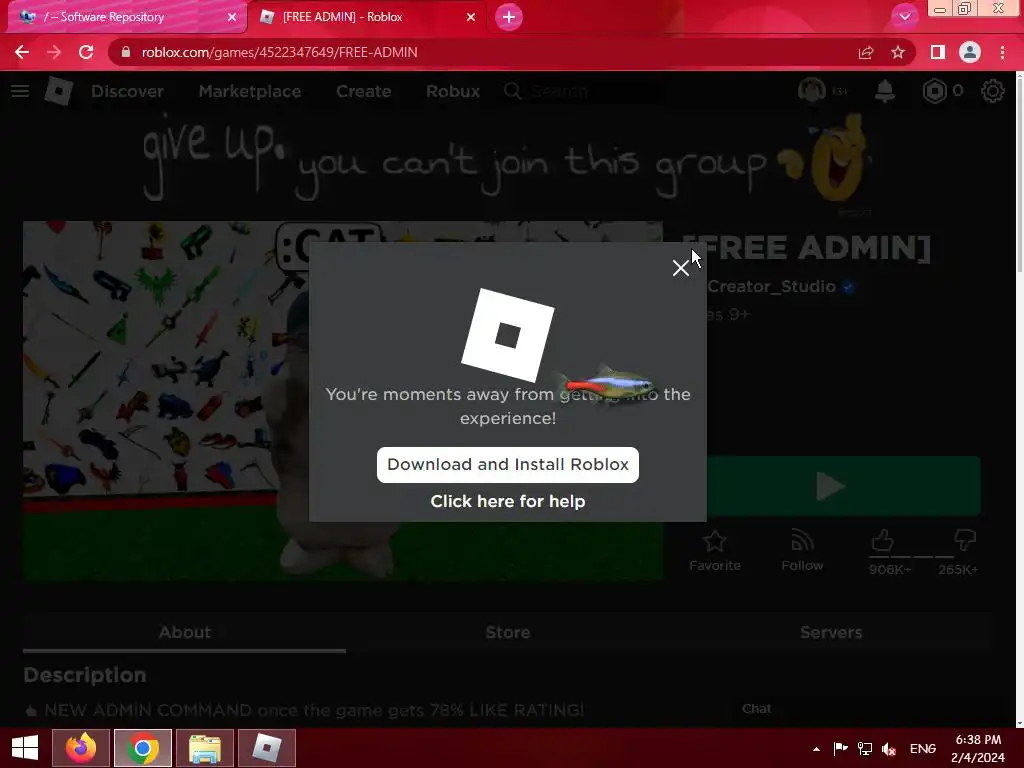Screen dimensions: 1024x768
Task: Show hidden system tray icons
Action: (x=816, y=749)
